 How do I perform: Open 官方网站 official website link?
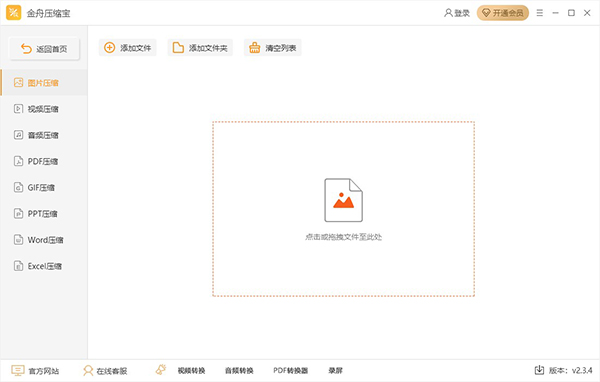point(44,371)
